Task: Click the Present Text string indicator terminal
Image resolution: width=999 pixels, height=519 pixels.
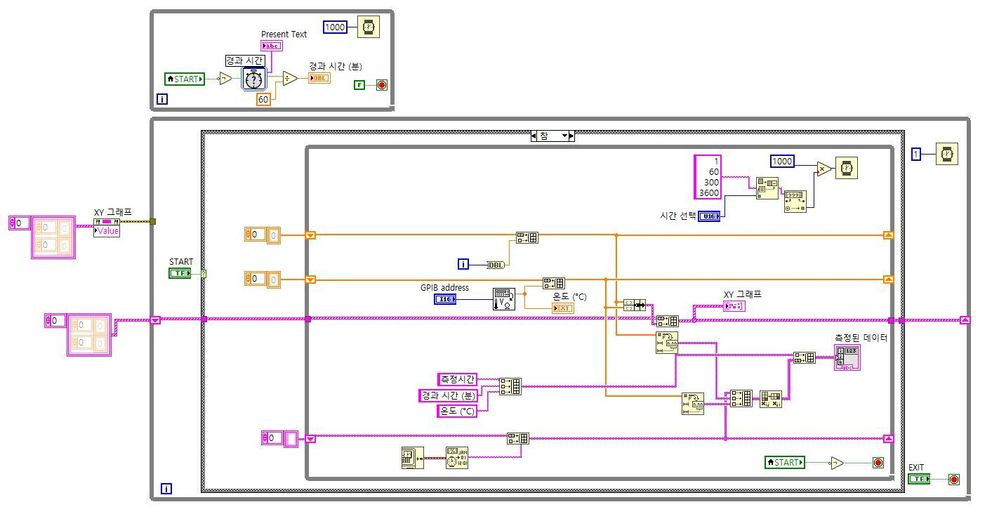Action: (x=271, y=46)
